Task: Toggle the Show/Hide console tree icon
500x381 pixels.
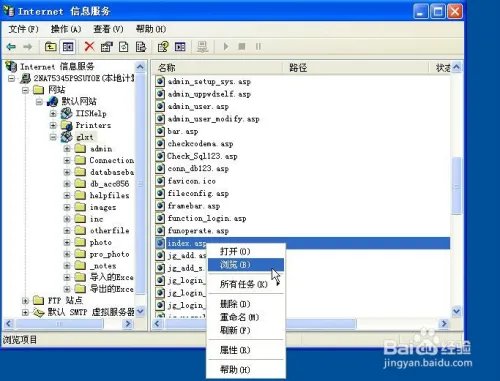Action: [68, 47]
